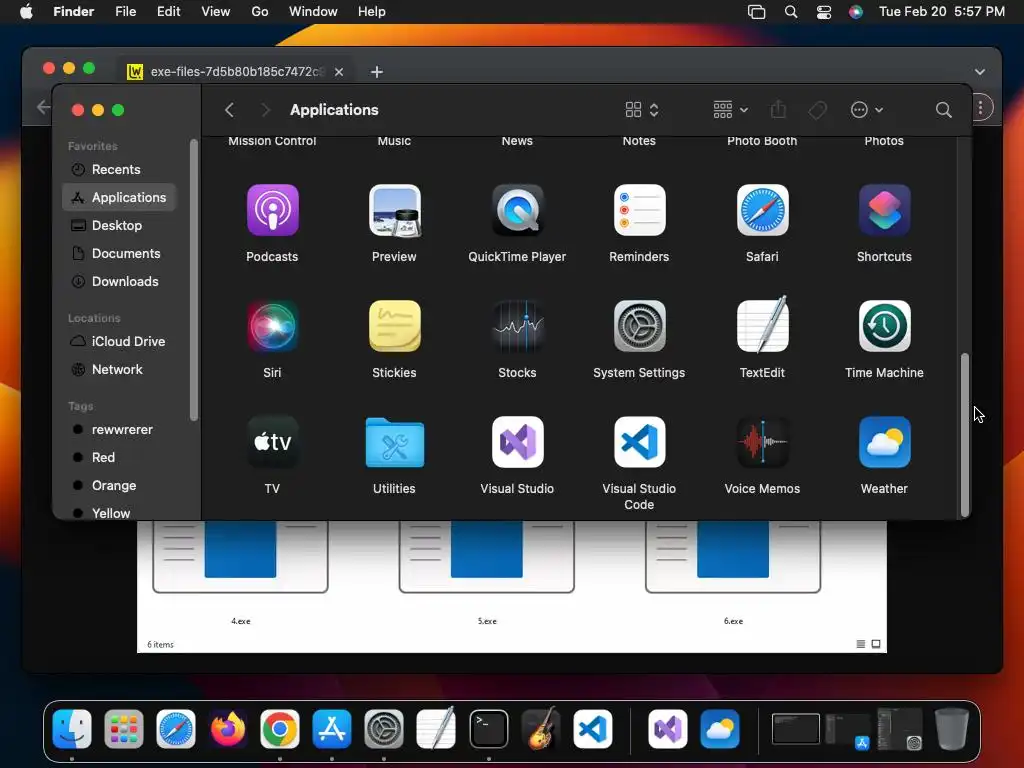Open a new browser tab
Image resolution: width=1024 pixels, height=768 pixels.
tap(377, 72)
